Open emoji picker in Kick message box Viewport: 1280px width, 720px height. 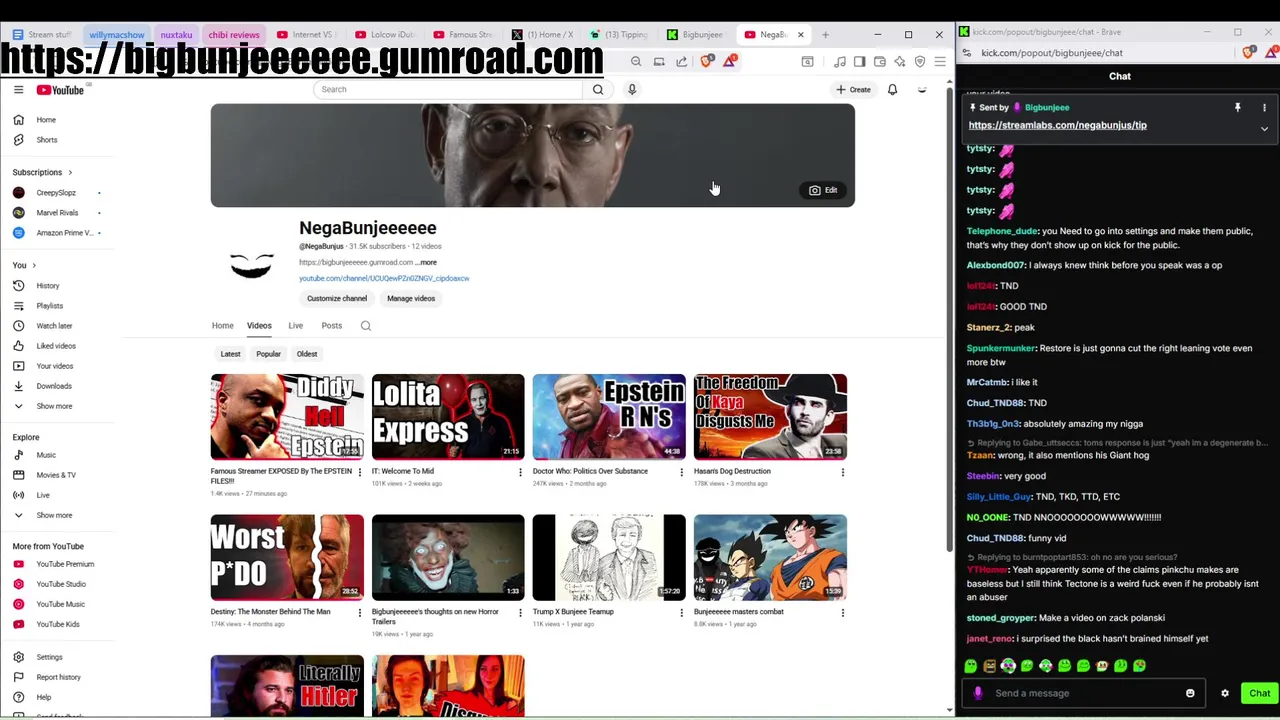pyautogui.click(x=1190, y=693)
